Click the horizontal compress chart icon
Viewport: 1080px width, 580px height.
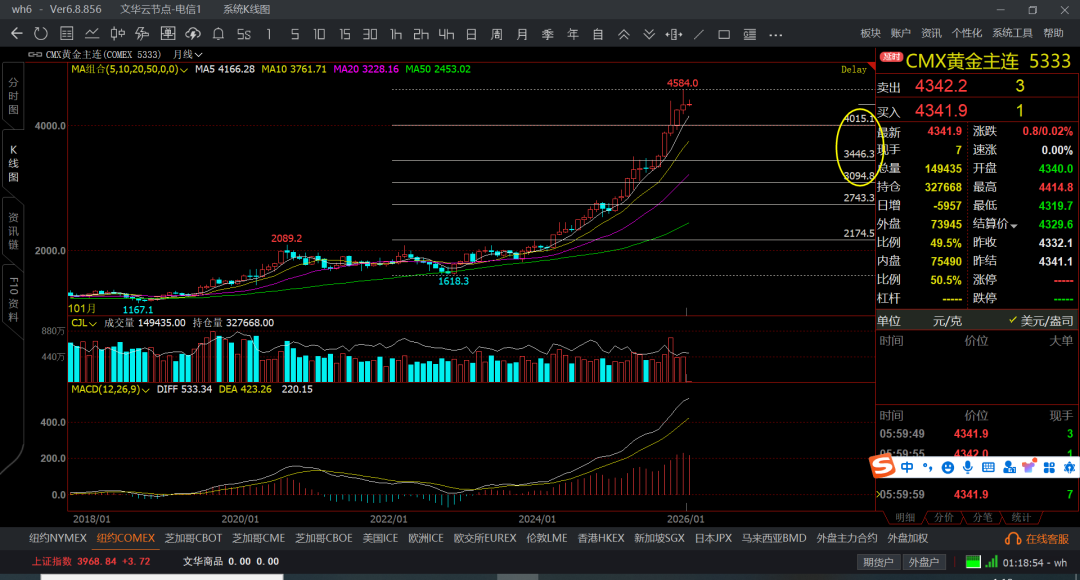[x=674, y=34]
